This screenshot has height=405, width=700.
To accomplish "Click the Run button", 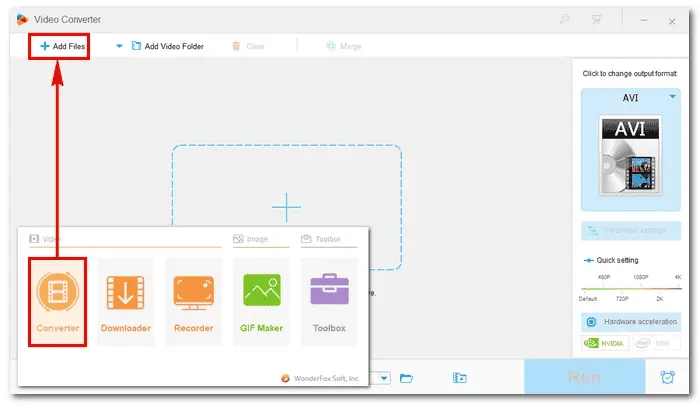I will pyautogui.click(x=584, y=377).
